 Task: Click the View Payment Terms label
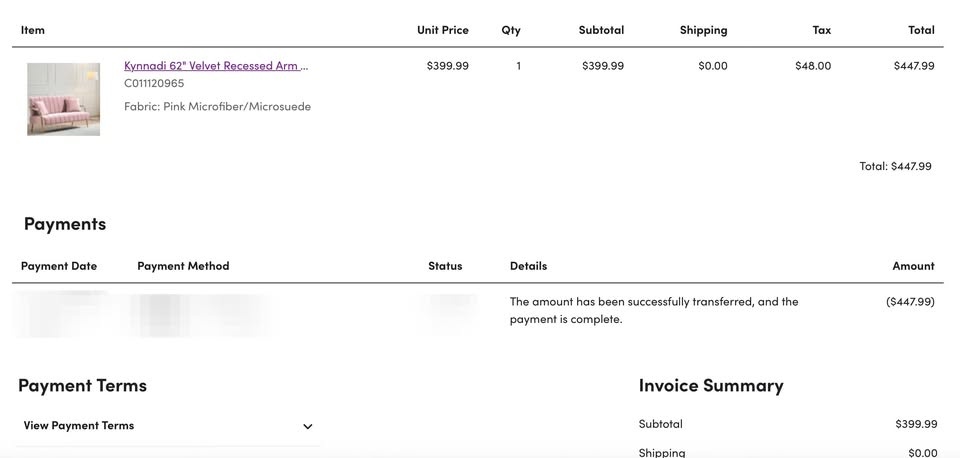click(x=79, y=426)
